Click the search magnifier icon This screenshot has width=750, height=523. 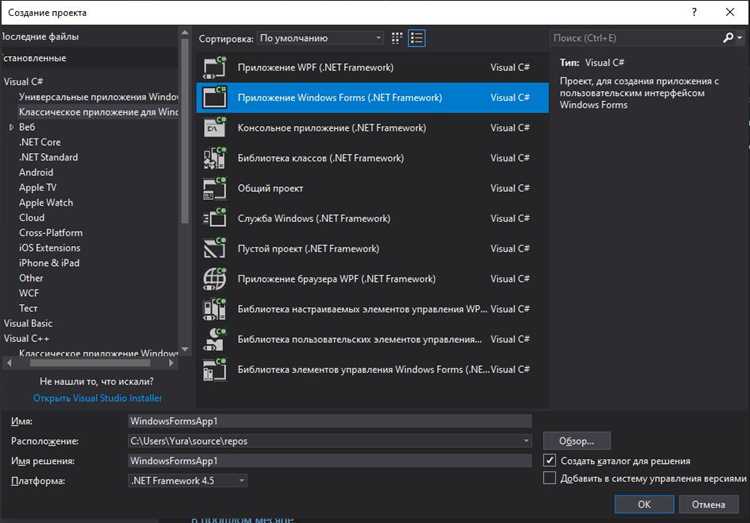click(728, 38)
